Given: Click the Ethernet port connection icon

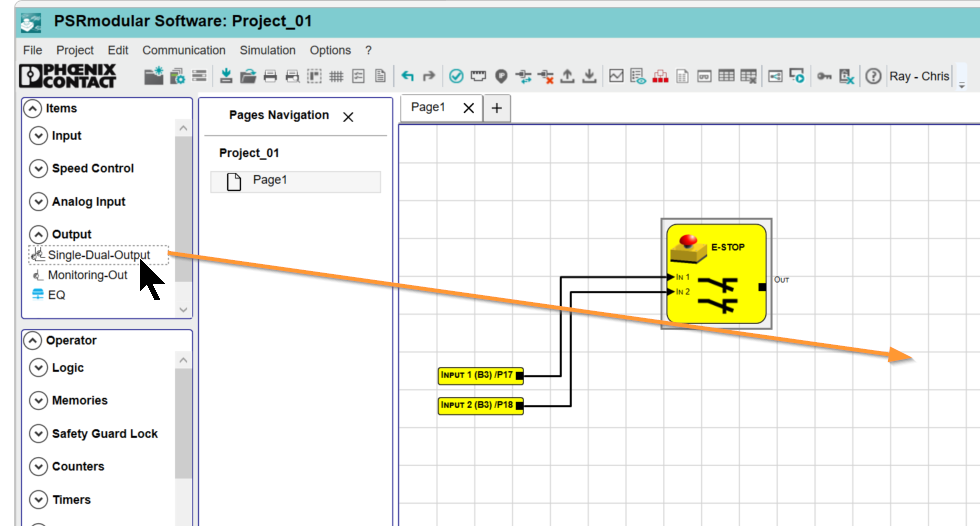Looking at the screenshot, I should 478,76.
